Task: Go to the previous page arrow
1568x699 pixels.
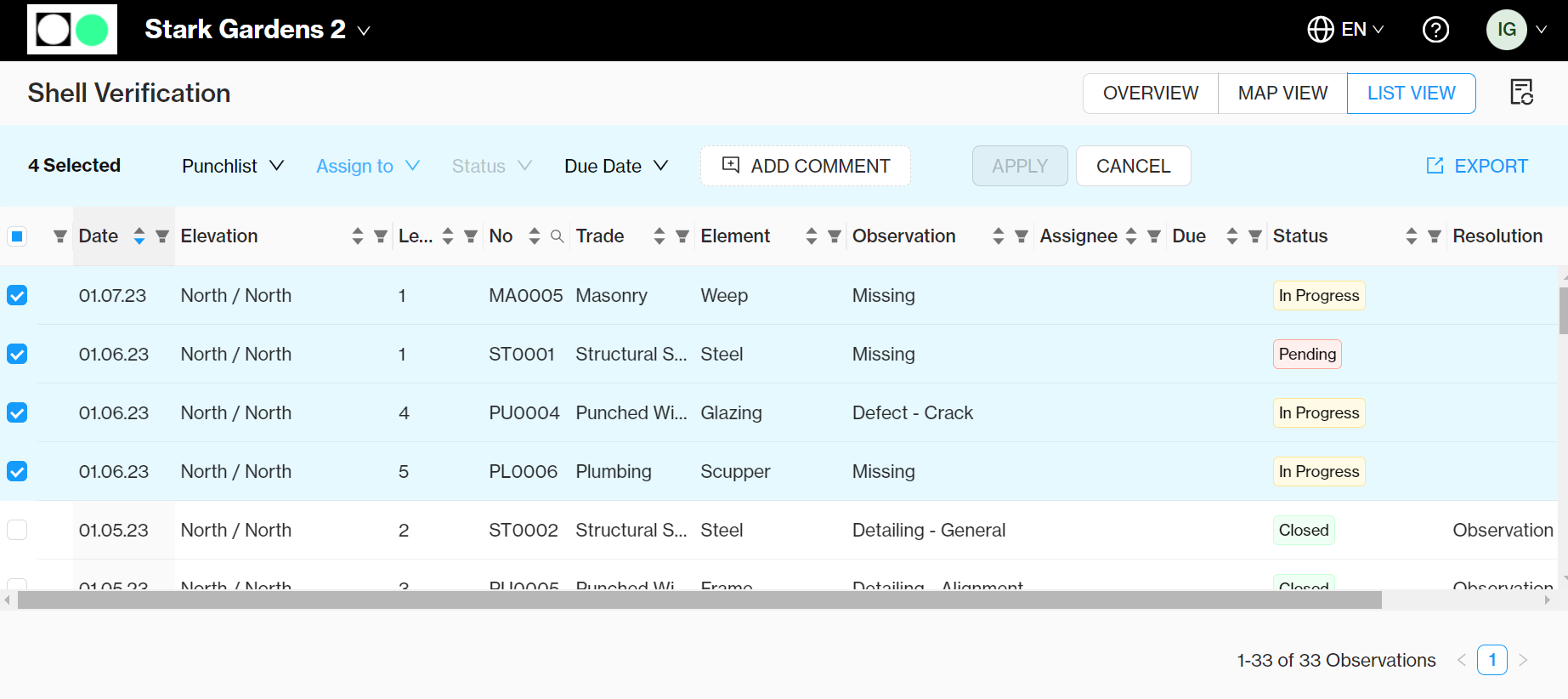Action: click(1462, 660)
